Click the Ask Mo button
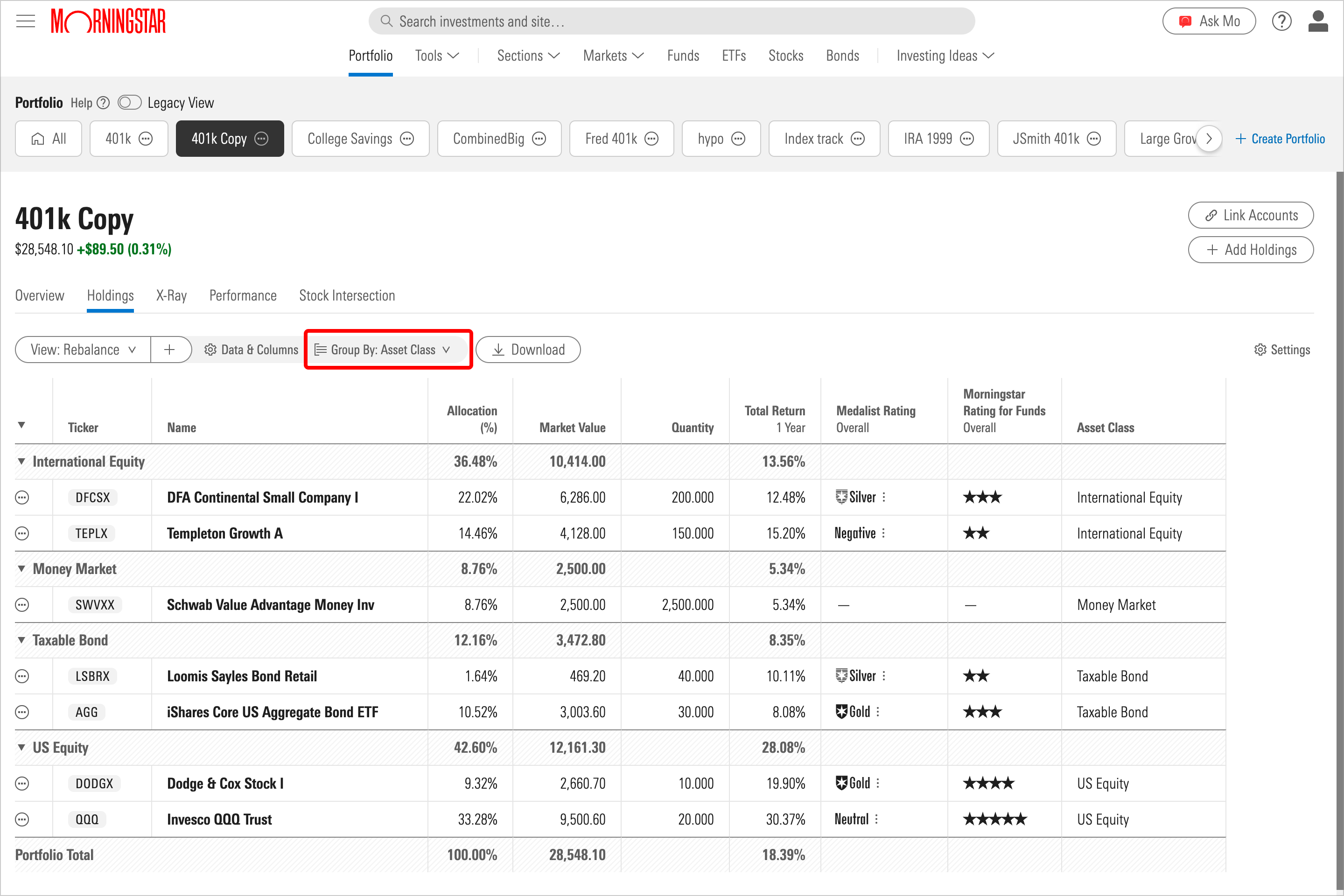This screenshot has height=896, width=1344. [x=1209, y=21]
